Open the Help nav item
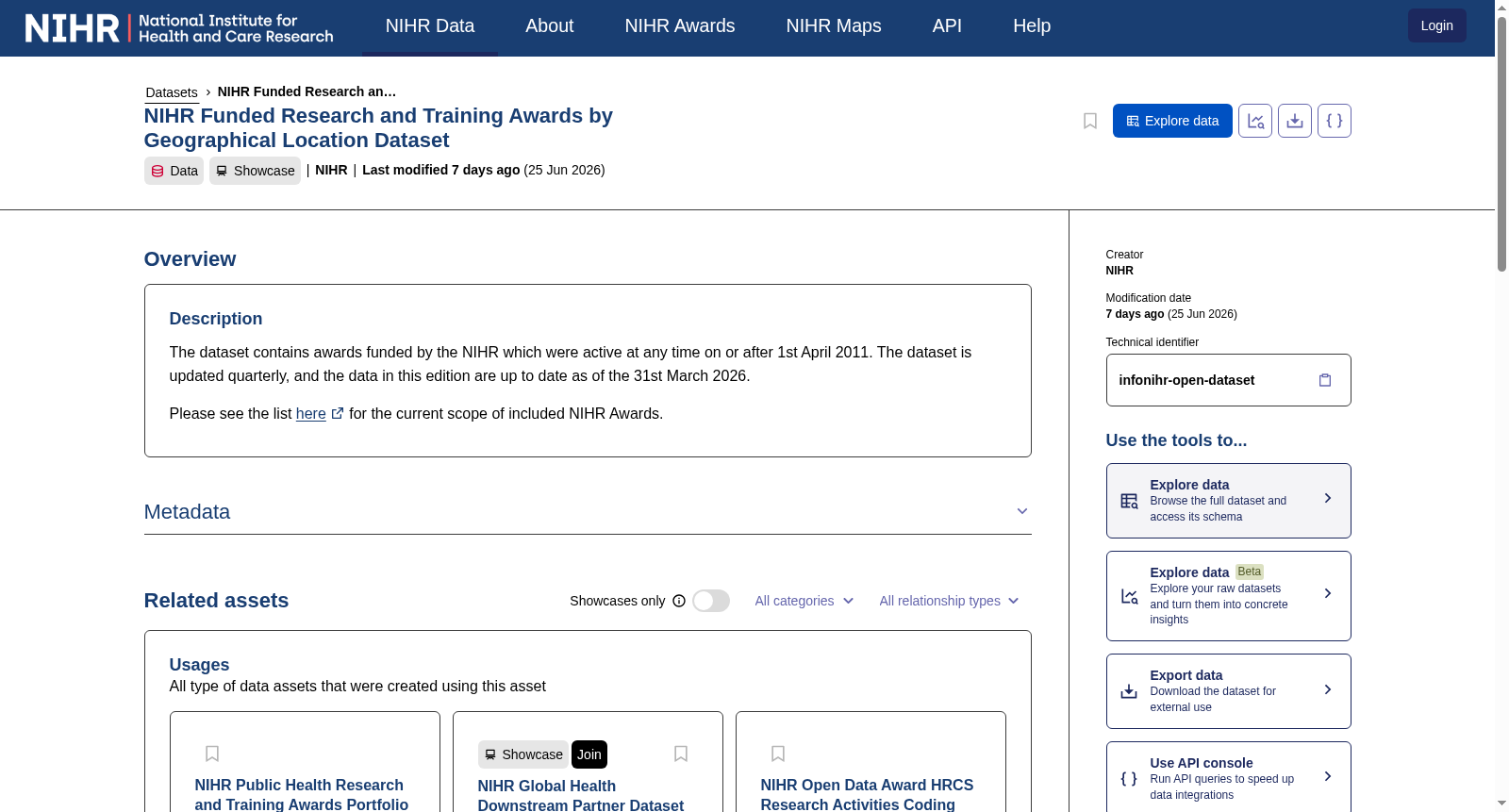The width and height of the screenshot is (1509, 812). point(1032,26)
